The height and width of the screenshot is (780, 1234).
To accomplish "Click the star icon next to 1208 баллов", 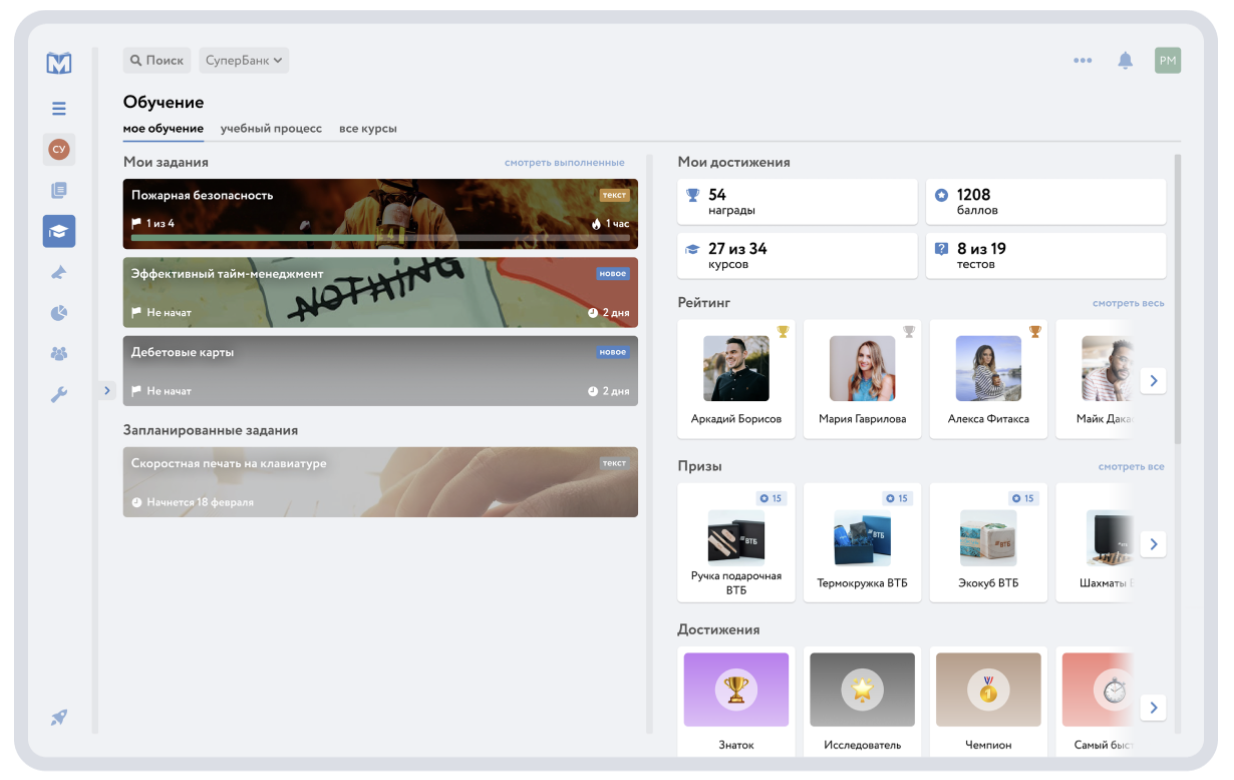I will (x=941, y=195).
